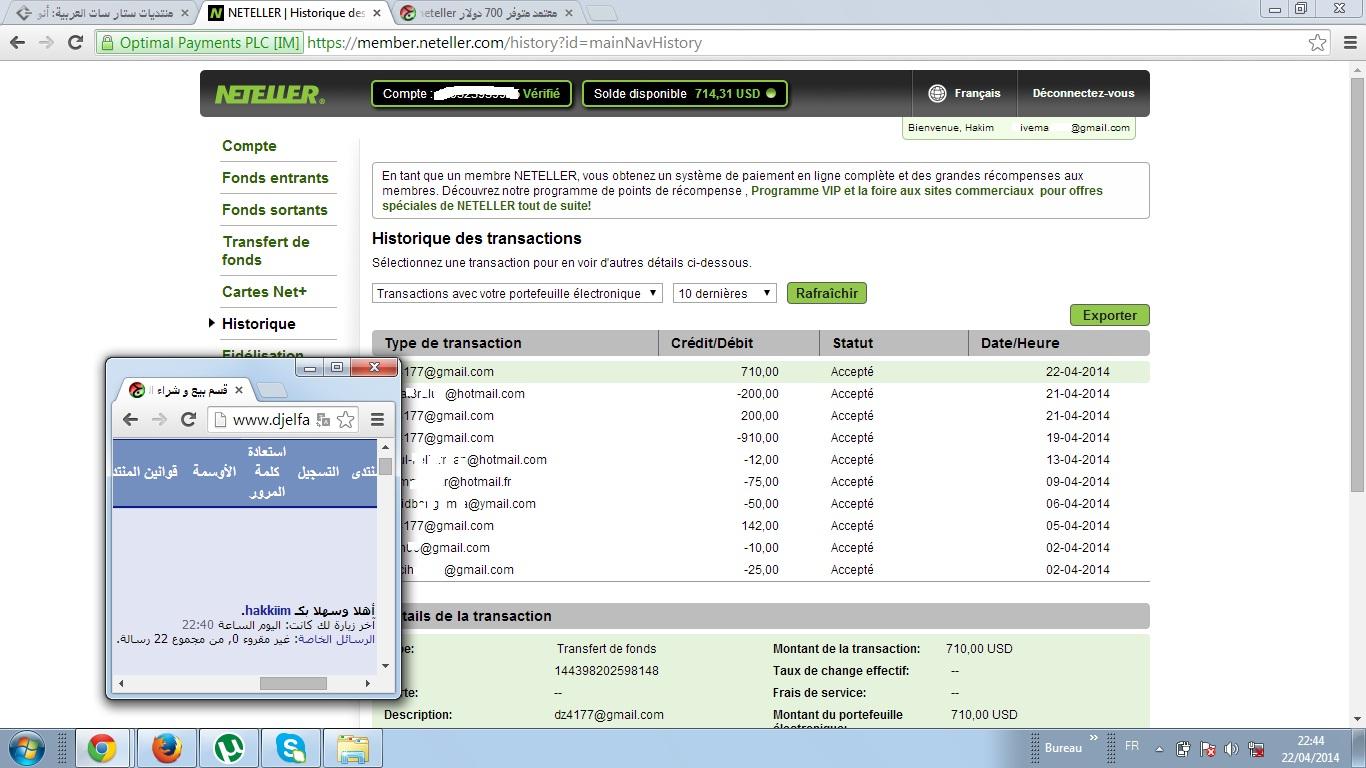Open the 10 dernières dropdown
Screen dimensions: 1366x768
coord(724,293)
